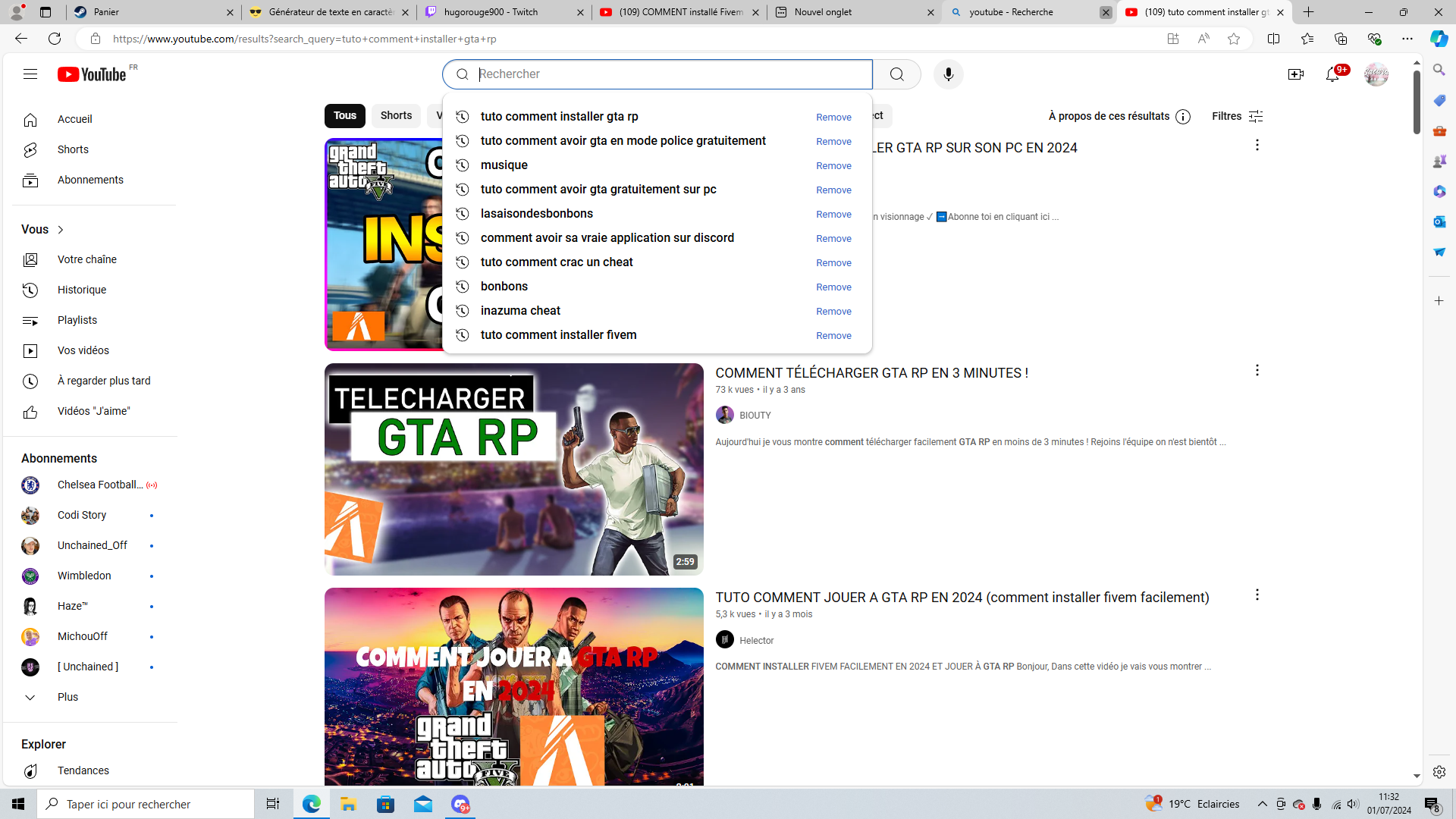The image size is (1456, 819).
Task: Switch to the Panier browser tab
Action: [153, 12]
